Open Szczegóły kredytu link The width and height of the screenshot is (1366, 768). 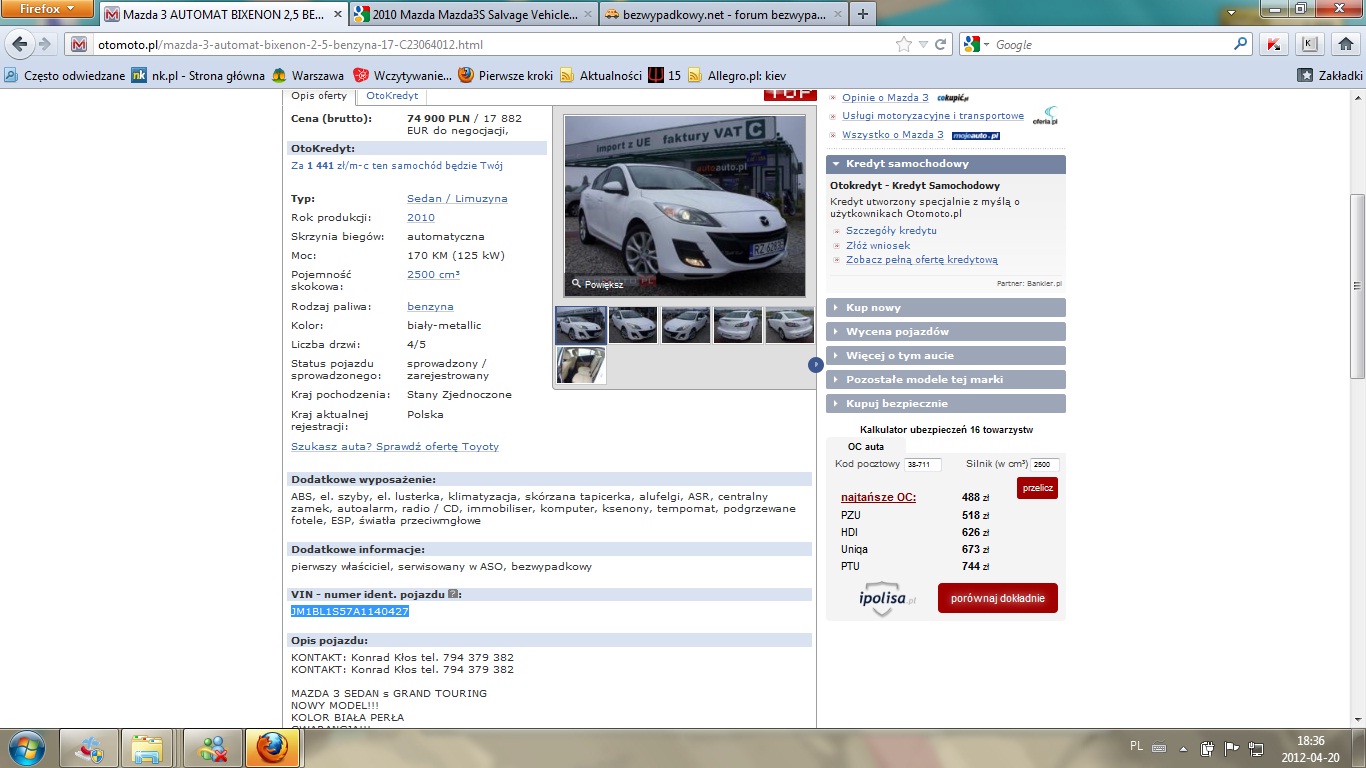point(891,231)
